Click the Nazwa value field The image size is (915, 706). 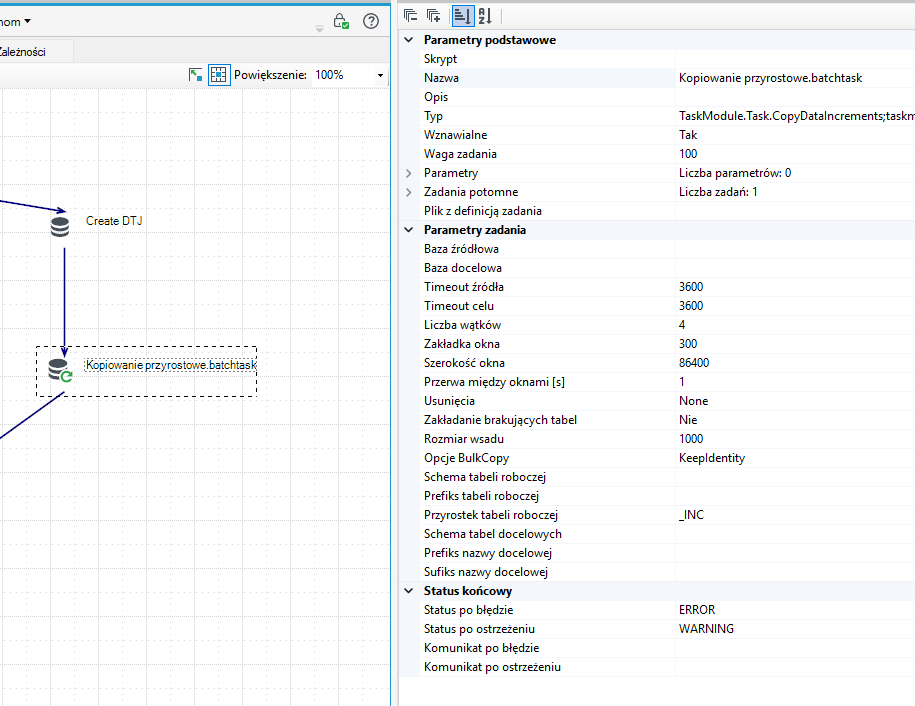point(795,78)
